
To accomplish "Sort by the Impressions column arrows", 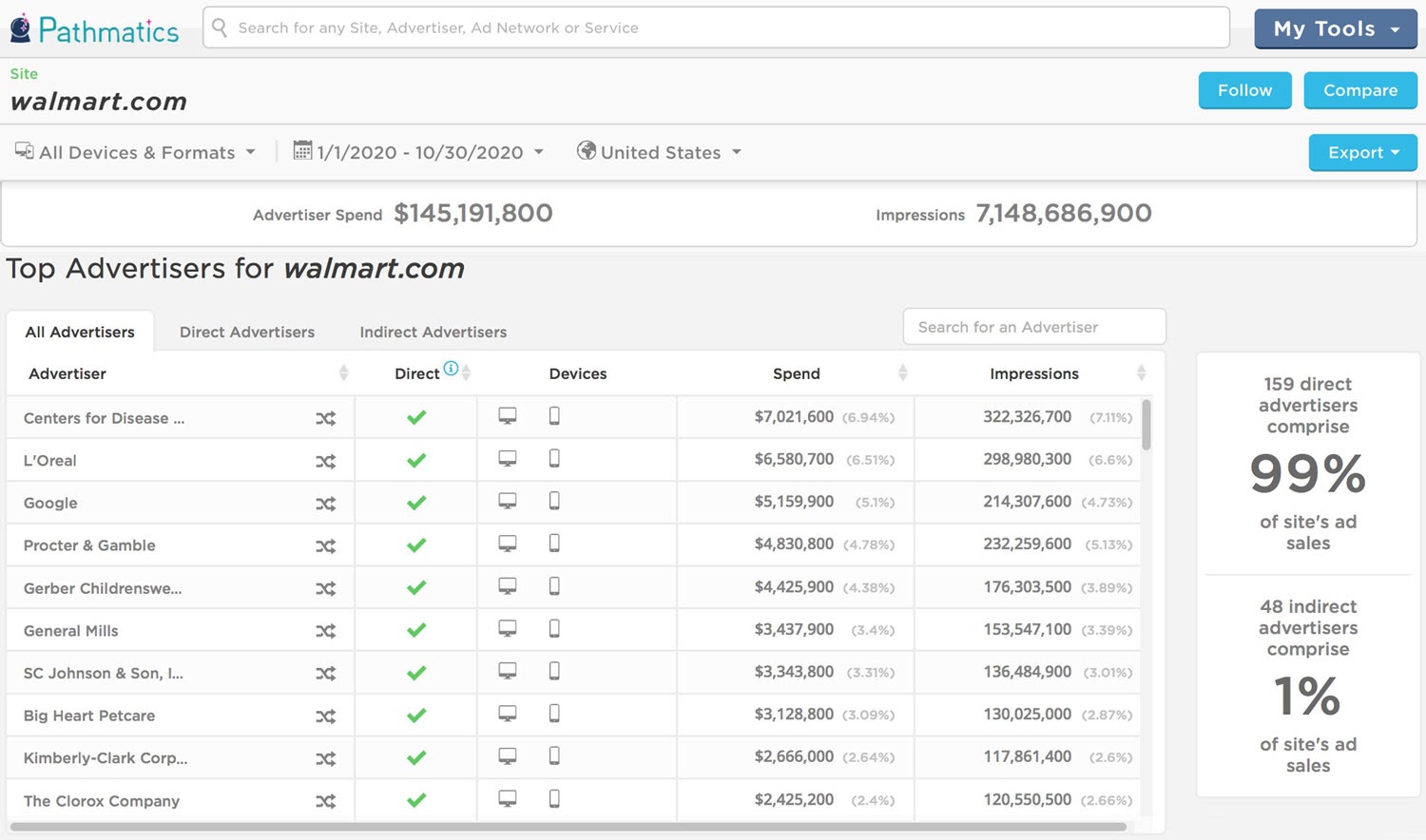I will pos(1141,373).
